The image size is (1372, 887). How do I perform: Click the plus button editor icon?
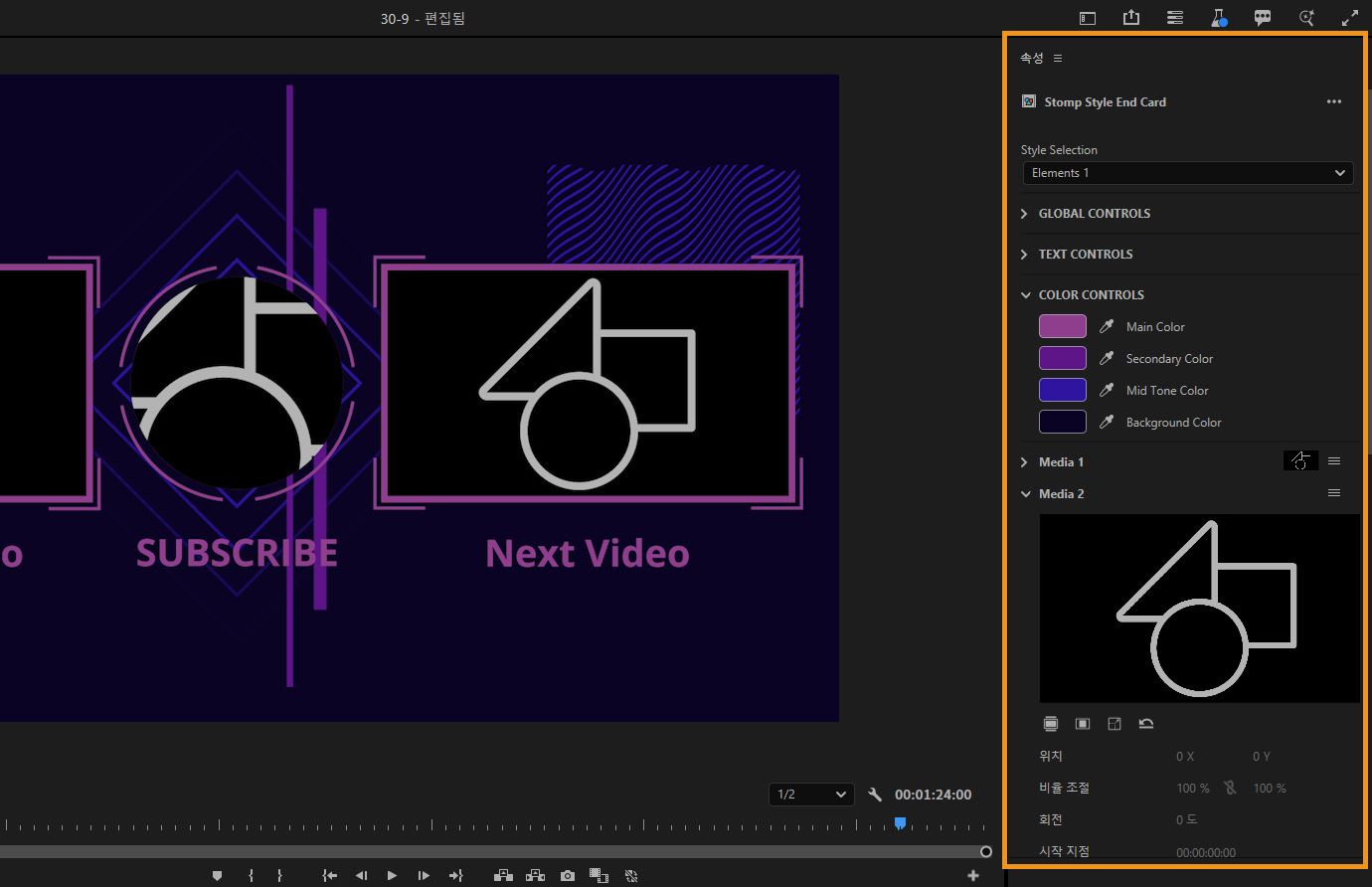tap(972, 876)
